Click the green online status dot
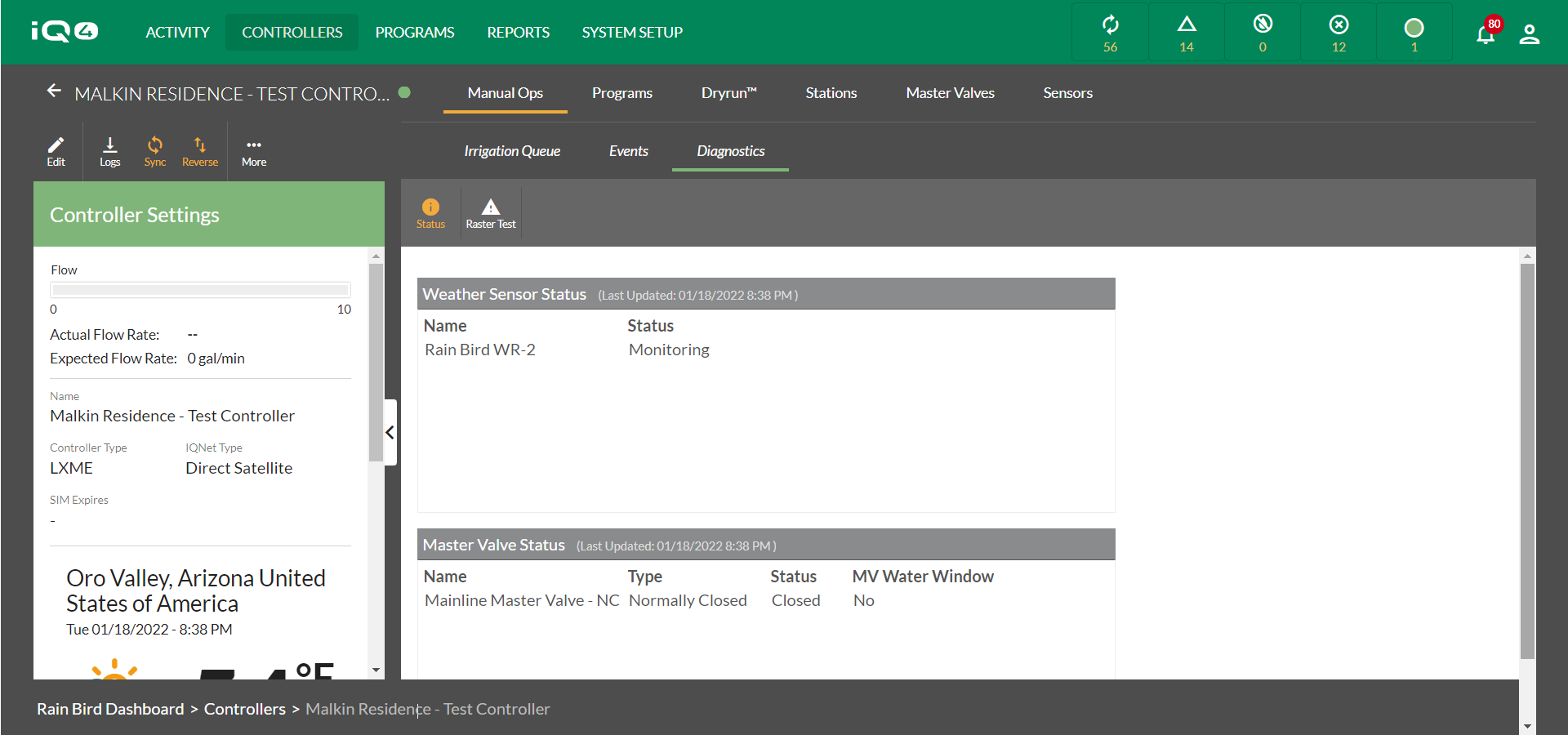The width and height of the screenshot is (1568, 735). [x=404, y=92]
